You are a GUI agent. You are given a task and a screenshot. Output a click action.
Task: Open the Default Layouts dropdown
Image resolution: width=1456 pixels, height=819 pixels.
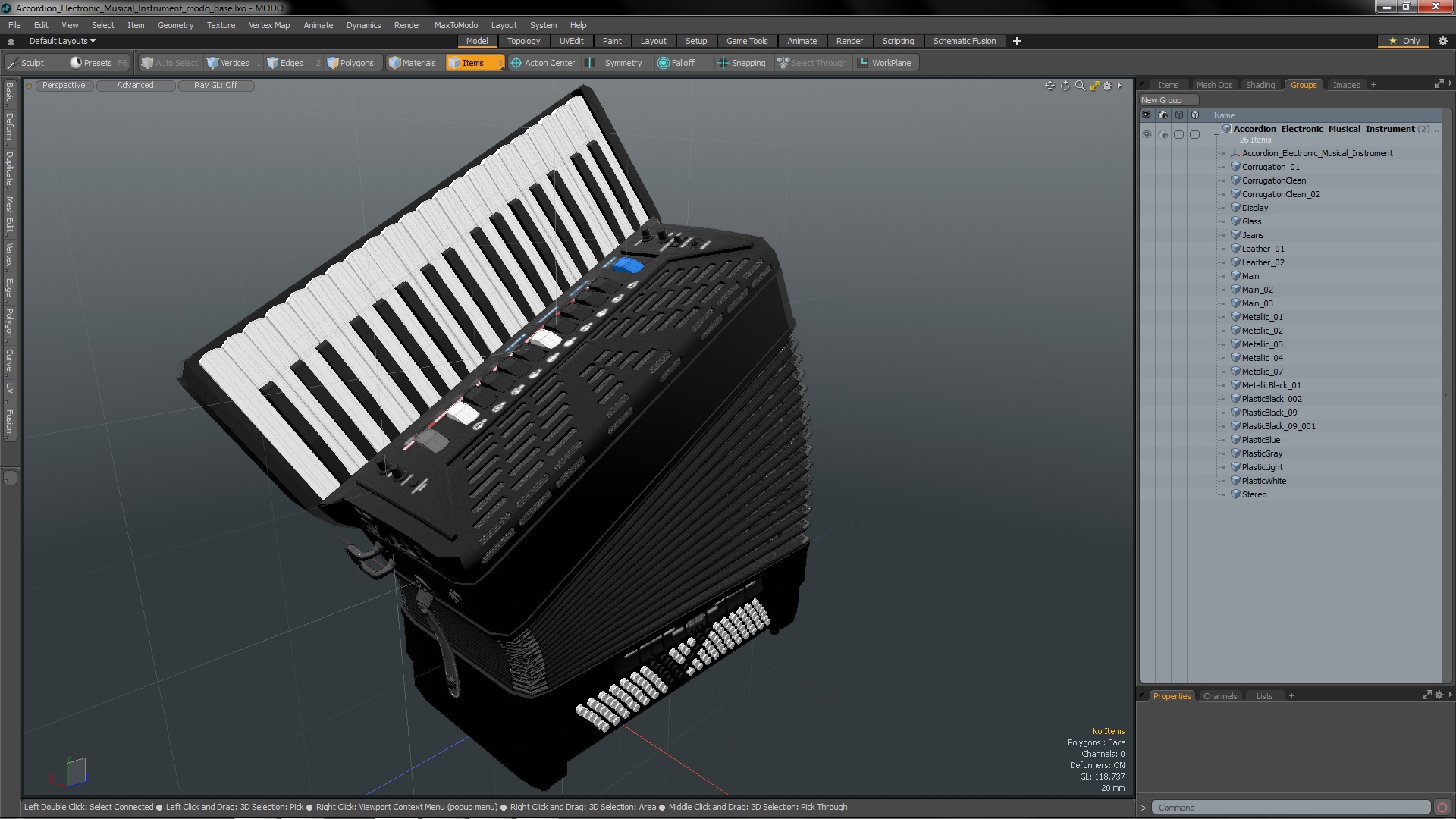[62, 41]
